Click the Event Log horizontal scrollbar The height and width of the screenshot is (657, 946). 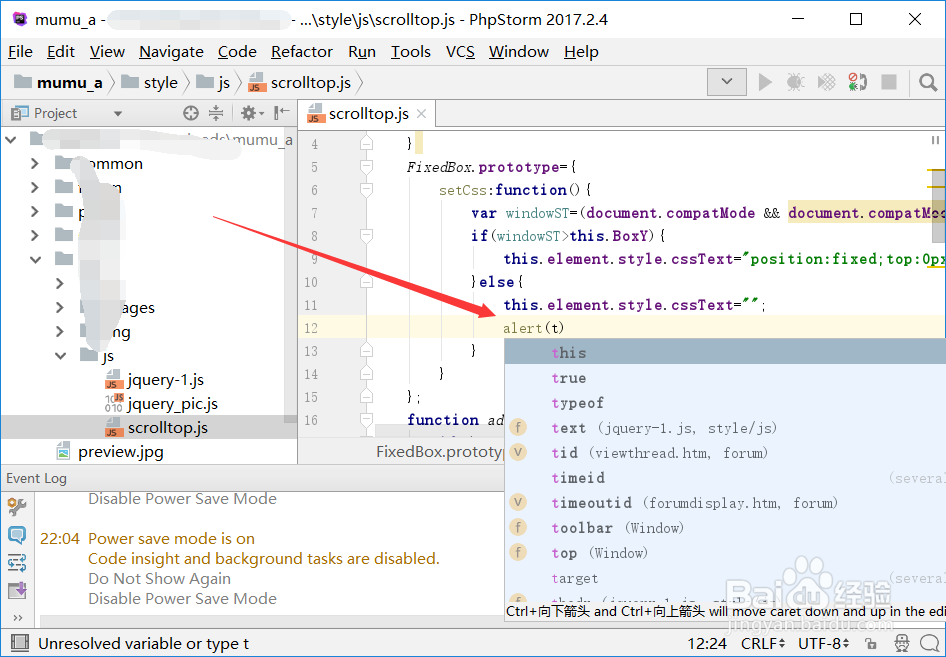point(271,621)
